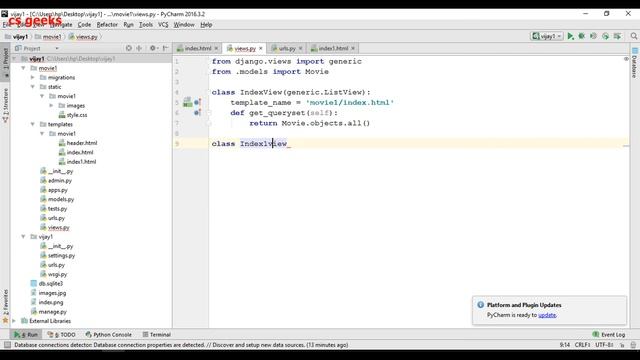Close the index1.html editor tab
This screenshot has width=640, height=360.
[353, 48]
